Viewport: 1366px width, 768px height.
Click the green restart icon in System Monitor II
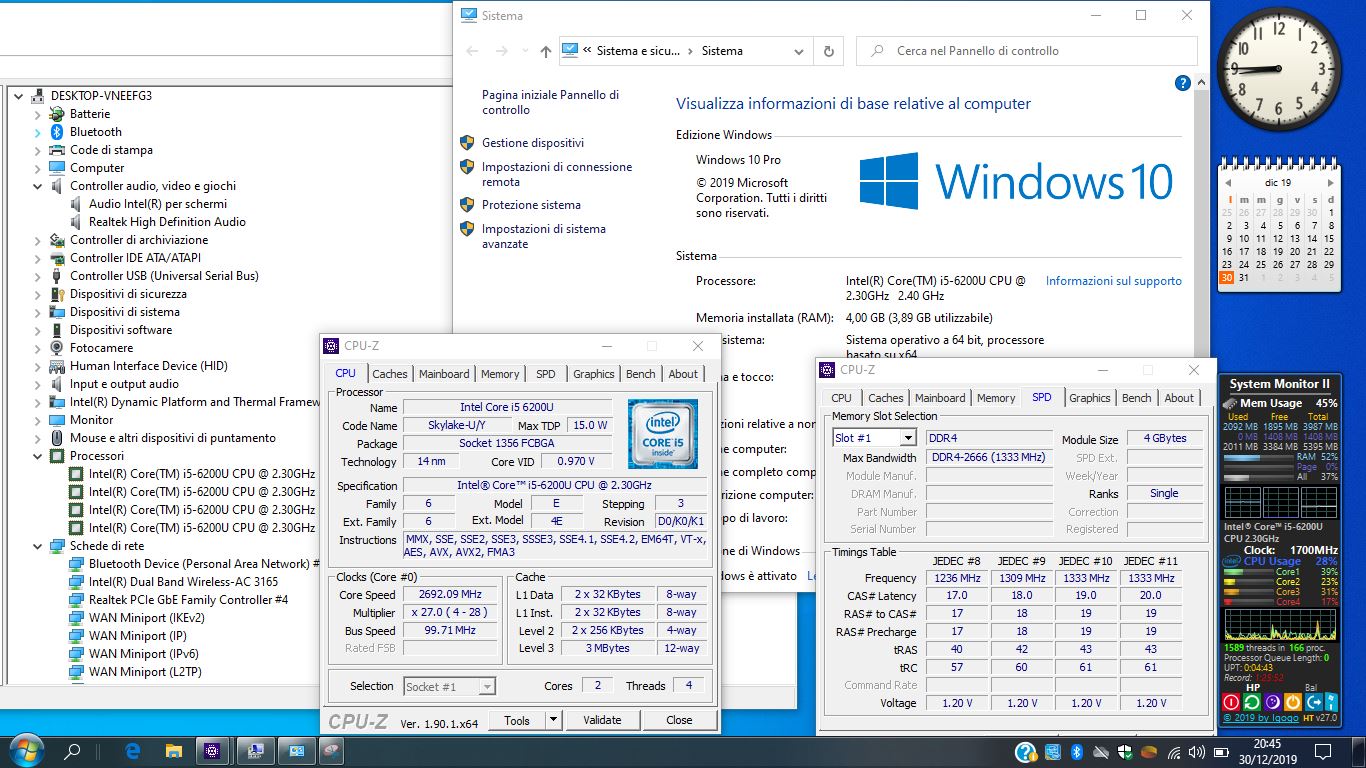pyautogui.click(x=1252, y=702)
